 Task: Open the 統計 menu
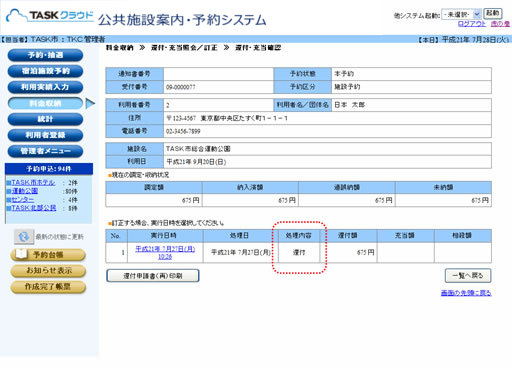coord(45,119)
